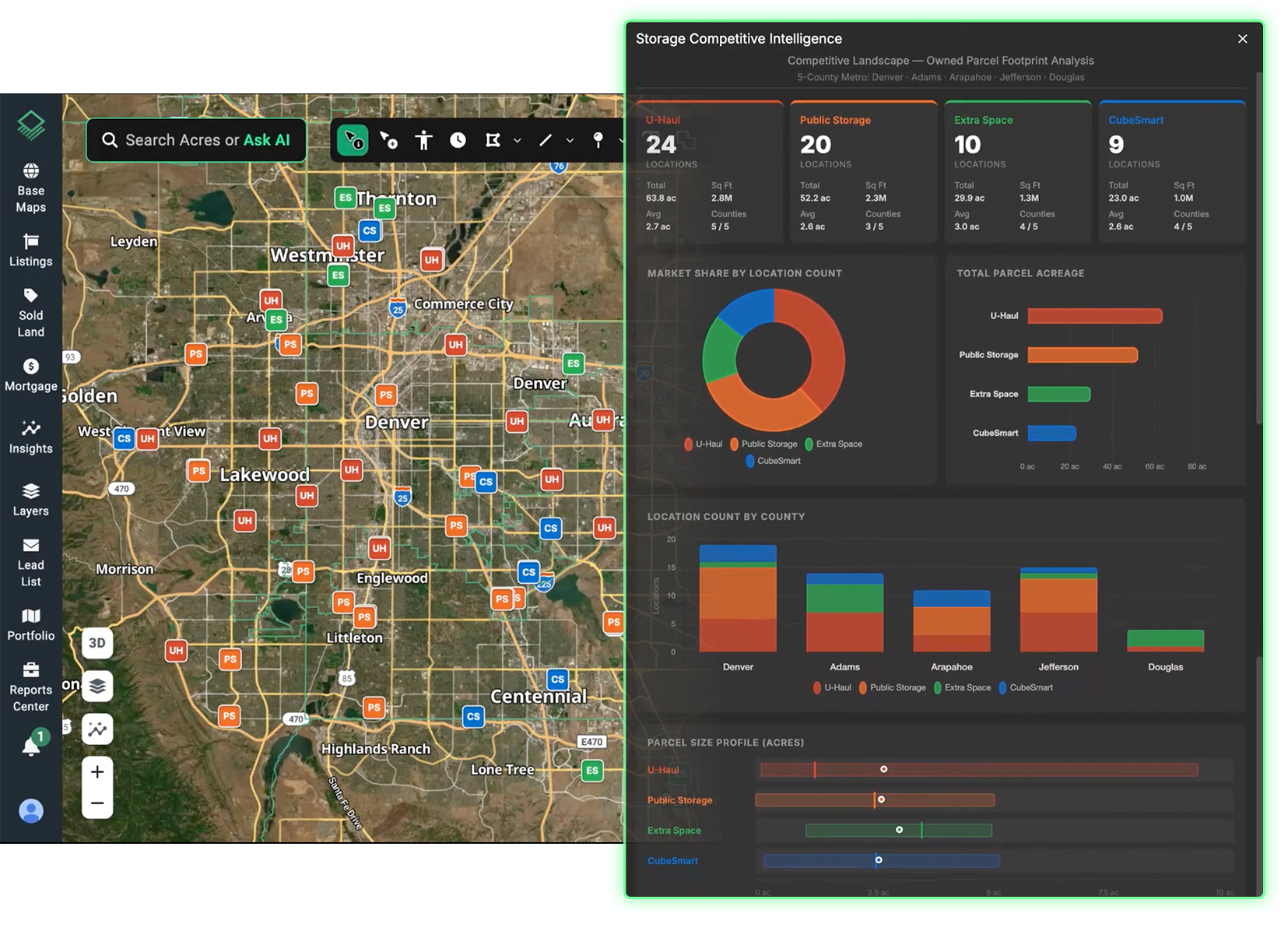The width and height of the screenshot is (1288, 938).
Task: Click the panel's vertical scrollbar
Action: [x=1259, y=248]
